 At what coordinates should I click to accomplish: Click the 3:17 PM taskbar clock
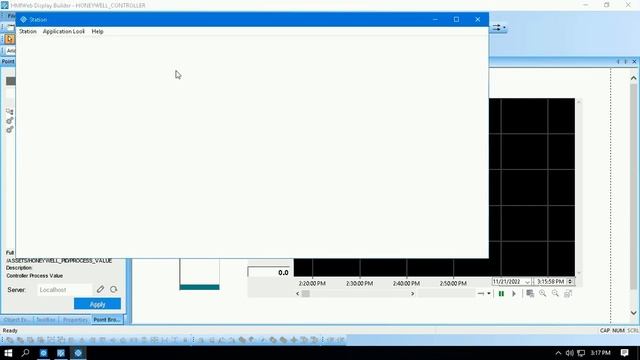point(600,353)
